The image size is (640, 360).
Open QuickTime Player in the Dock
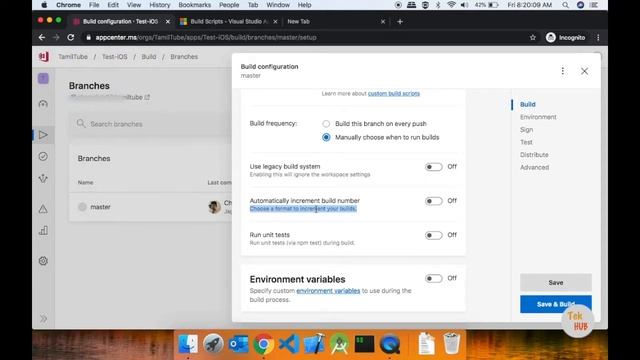(390, 344)
